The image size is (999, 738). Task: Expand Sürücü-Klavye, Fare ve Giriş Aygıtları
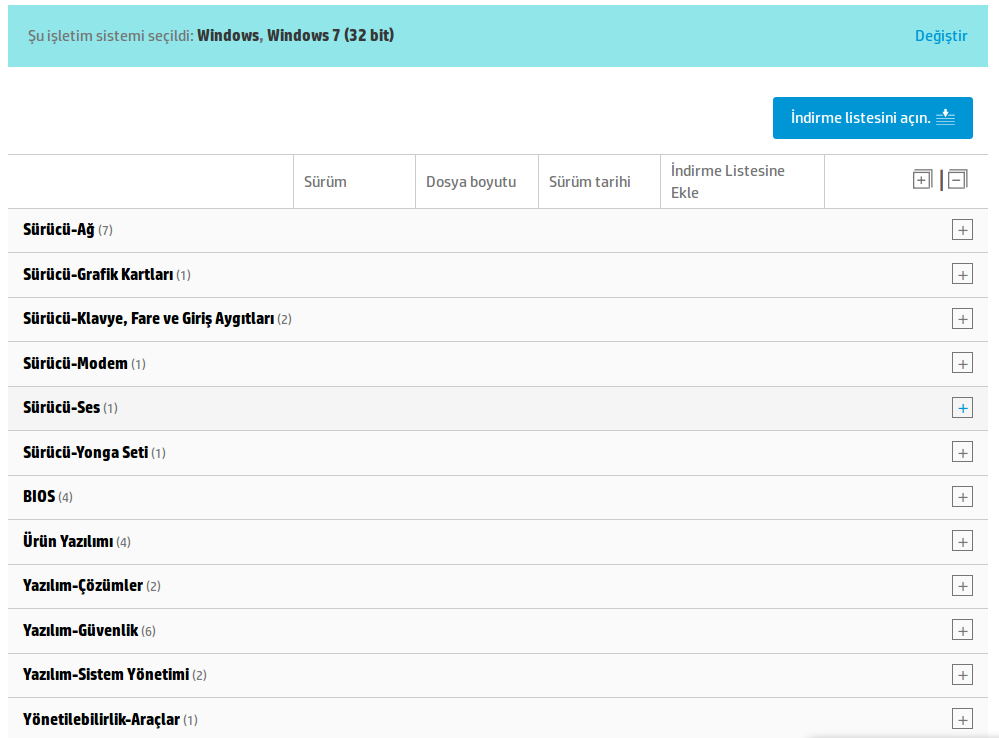962,319
